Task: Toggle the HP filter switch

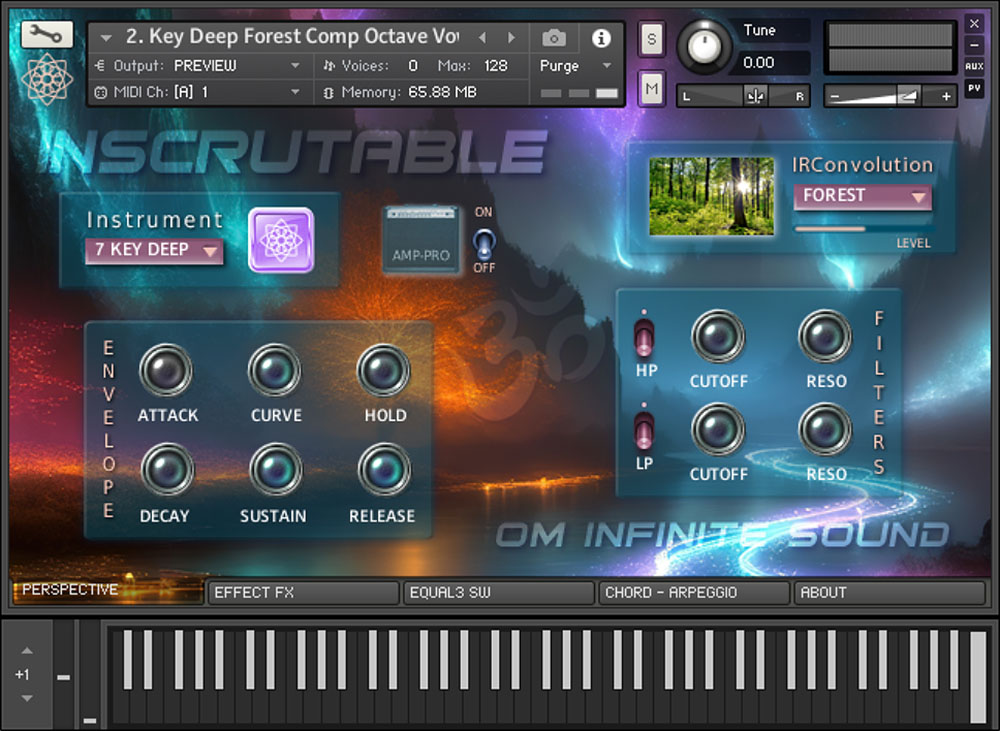Action: click(644, 337)
